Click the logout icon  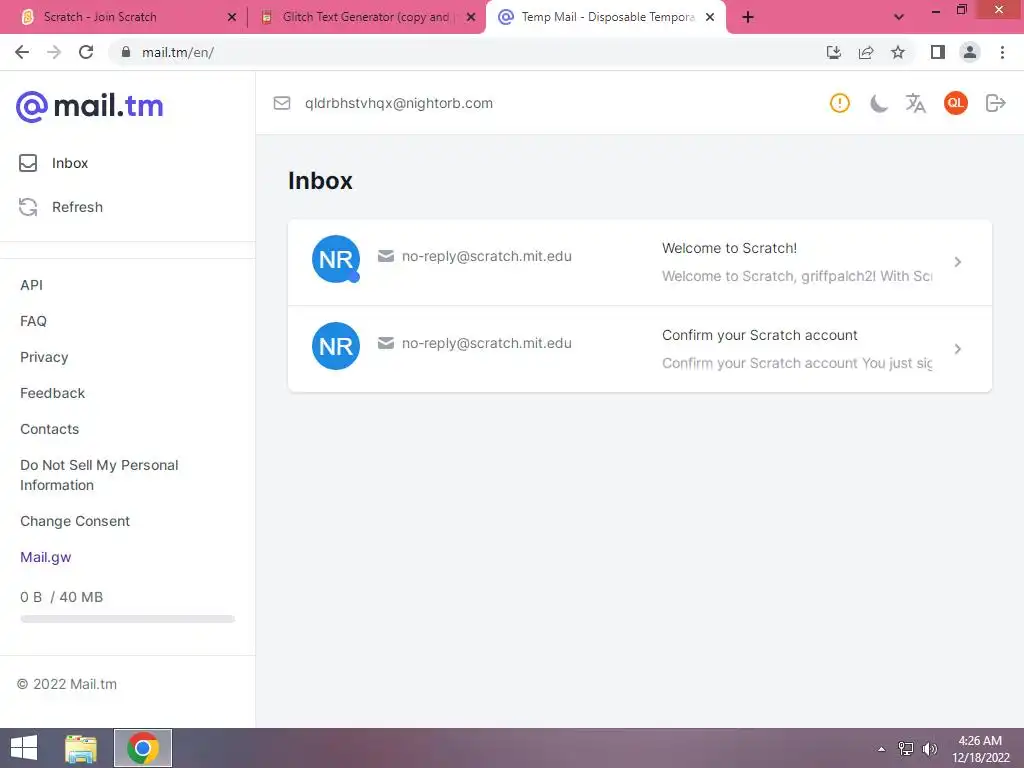pos(995,103)
